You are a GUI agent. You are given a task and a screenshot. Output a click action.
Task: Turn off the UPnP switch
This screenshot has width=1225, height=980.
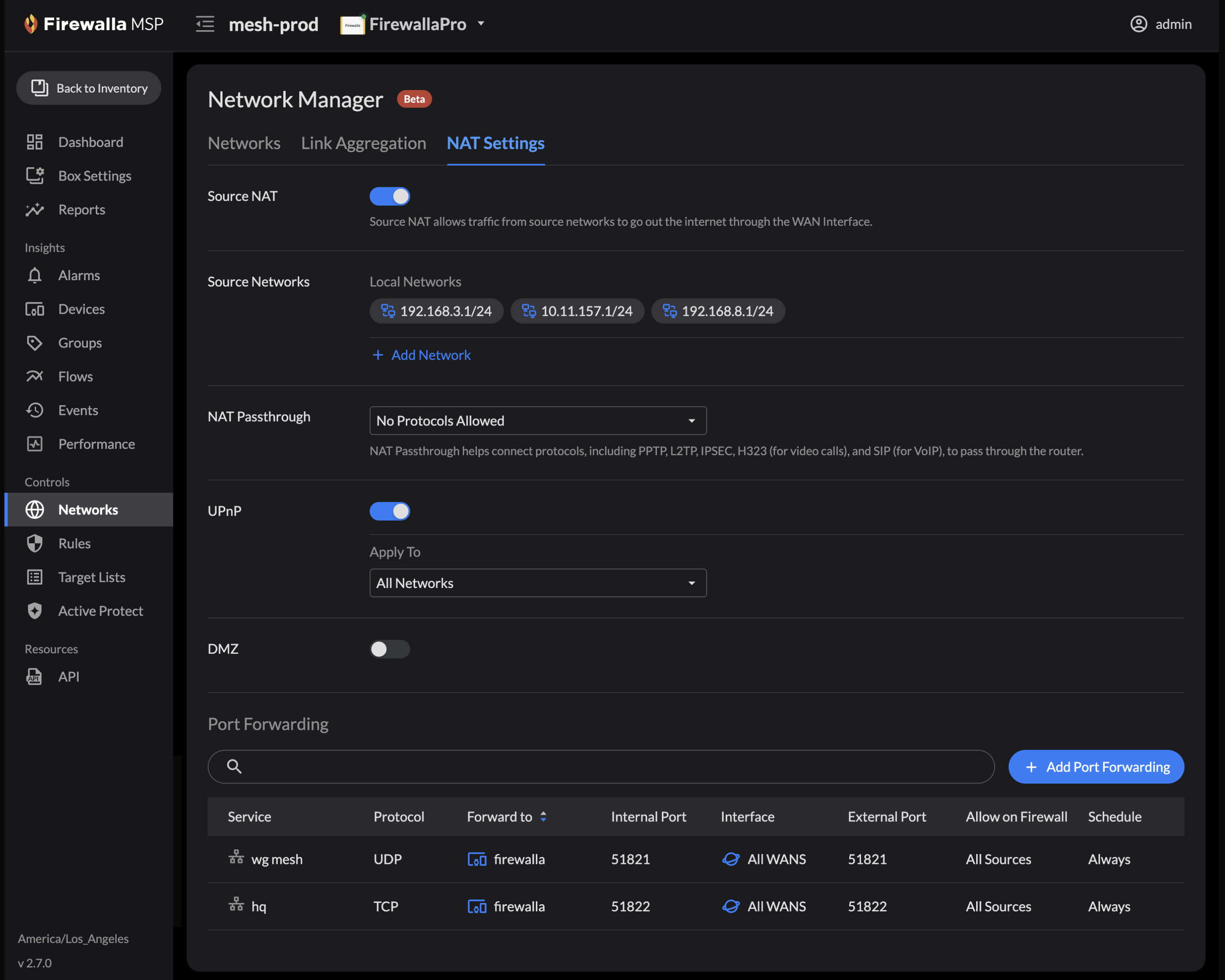pos(390,511)
